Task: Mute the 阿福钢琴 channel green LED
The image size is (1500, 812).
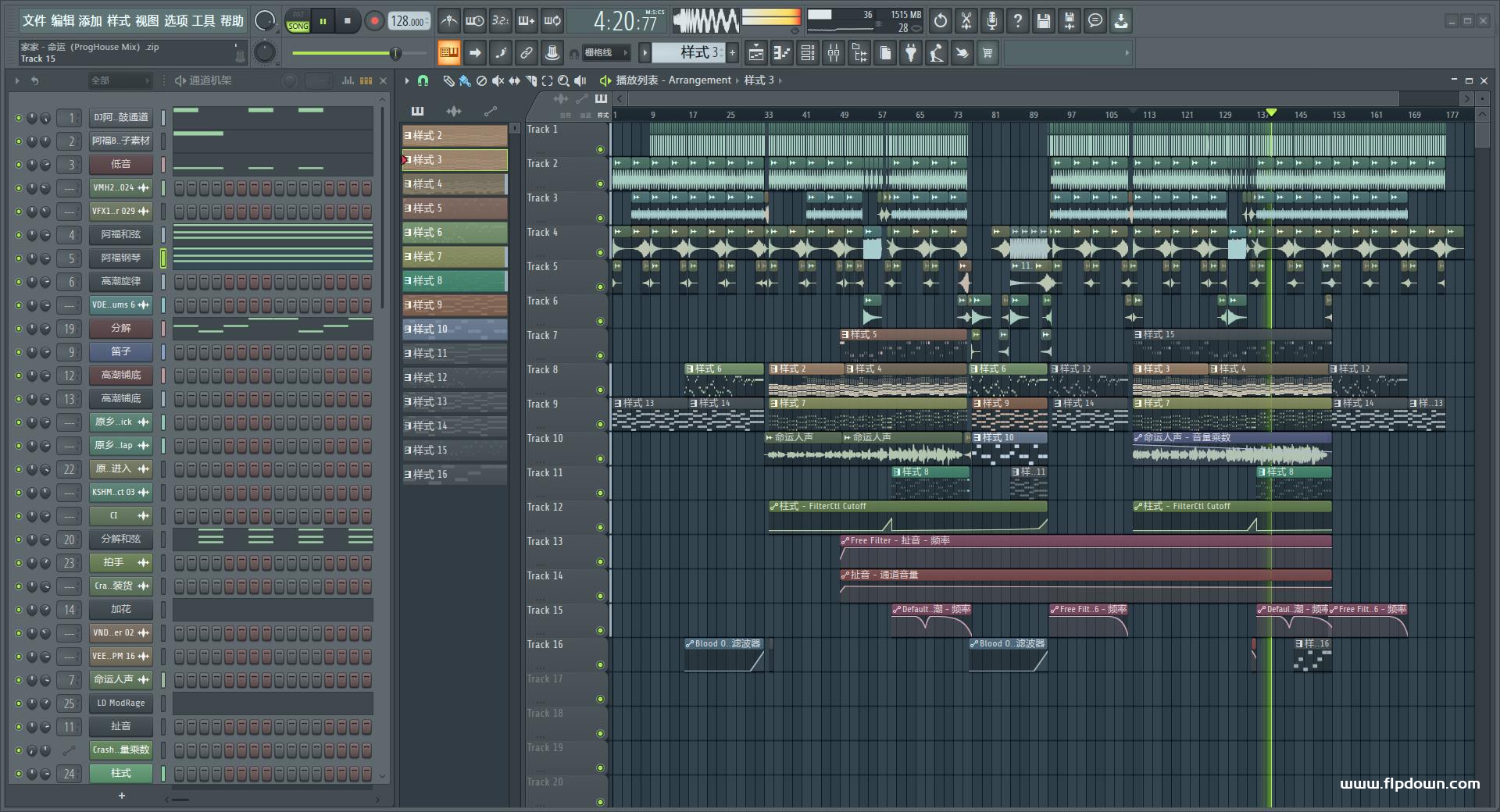Action: click(19, 258)
